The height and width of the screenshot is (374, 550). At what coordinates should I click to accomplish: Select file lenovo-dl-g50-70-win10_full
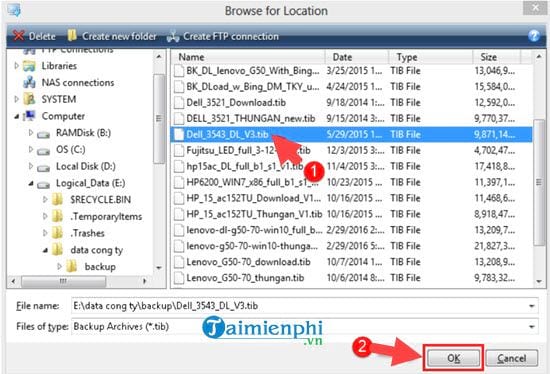click(x=352, y=230)
